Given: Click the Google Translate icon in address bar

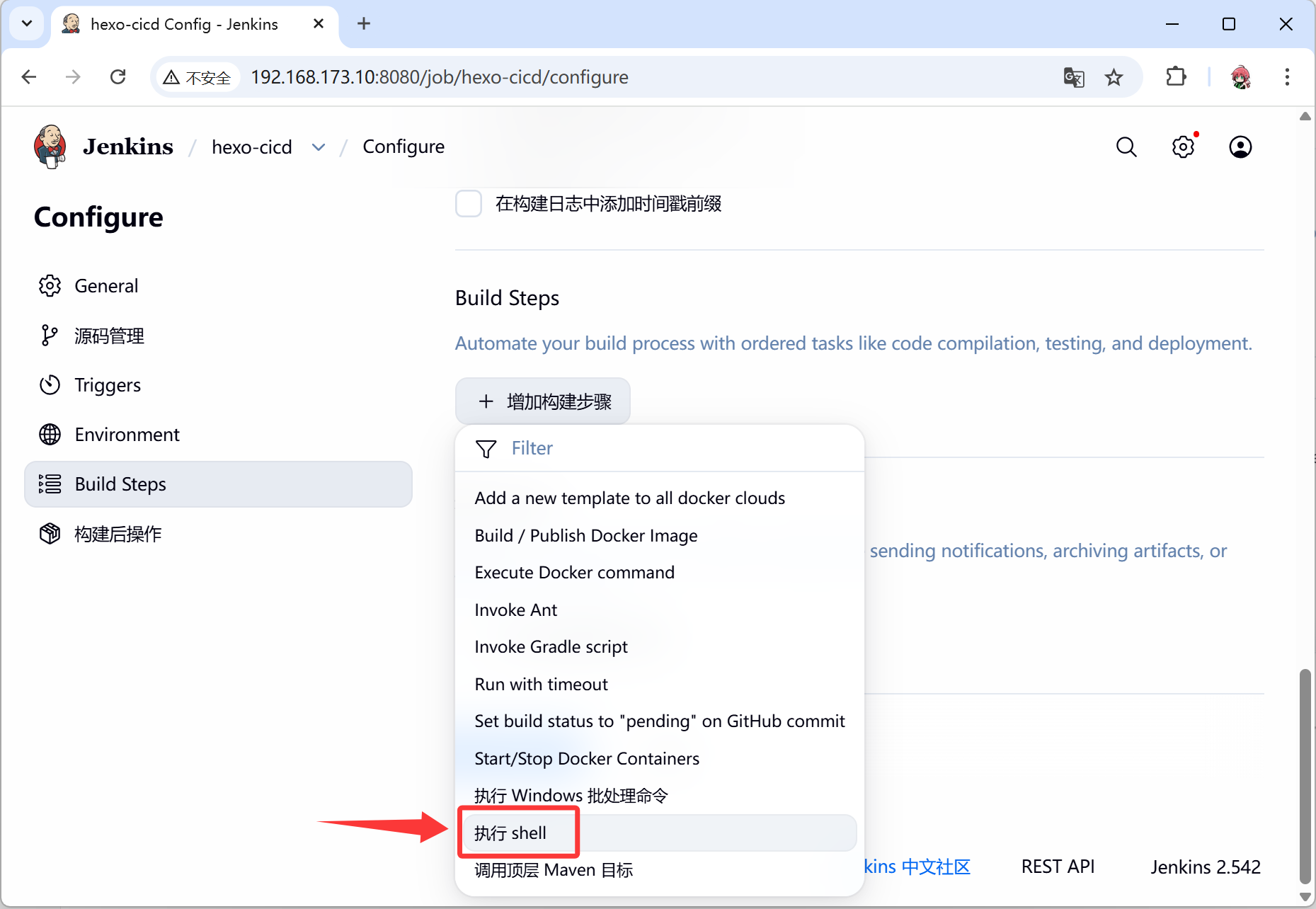Looking at the screenshot, I should pos(1073,77).
